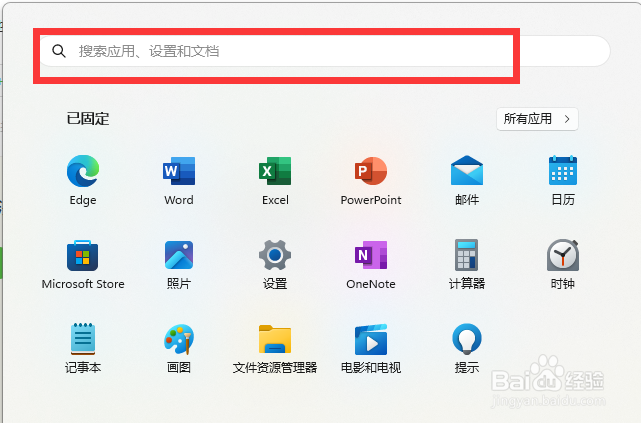
Task: Open 设置 settings gear icon
Action: [x=275, y=255]
